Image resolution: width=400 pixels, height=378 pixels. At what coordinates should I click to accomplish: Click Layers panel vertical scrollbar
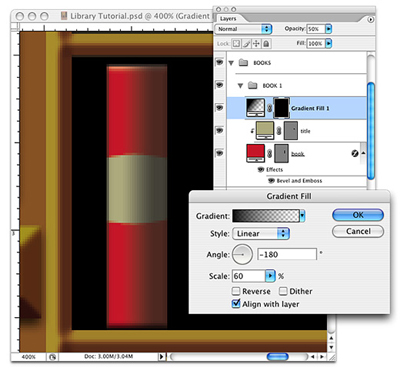tap(370, 130)
